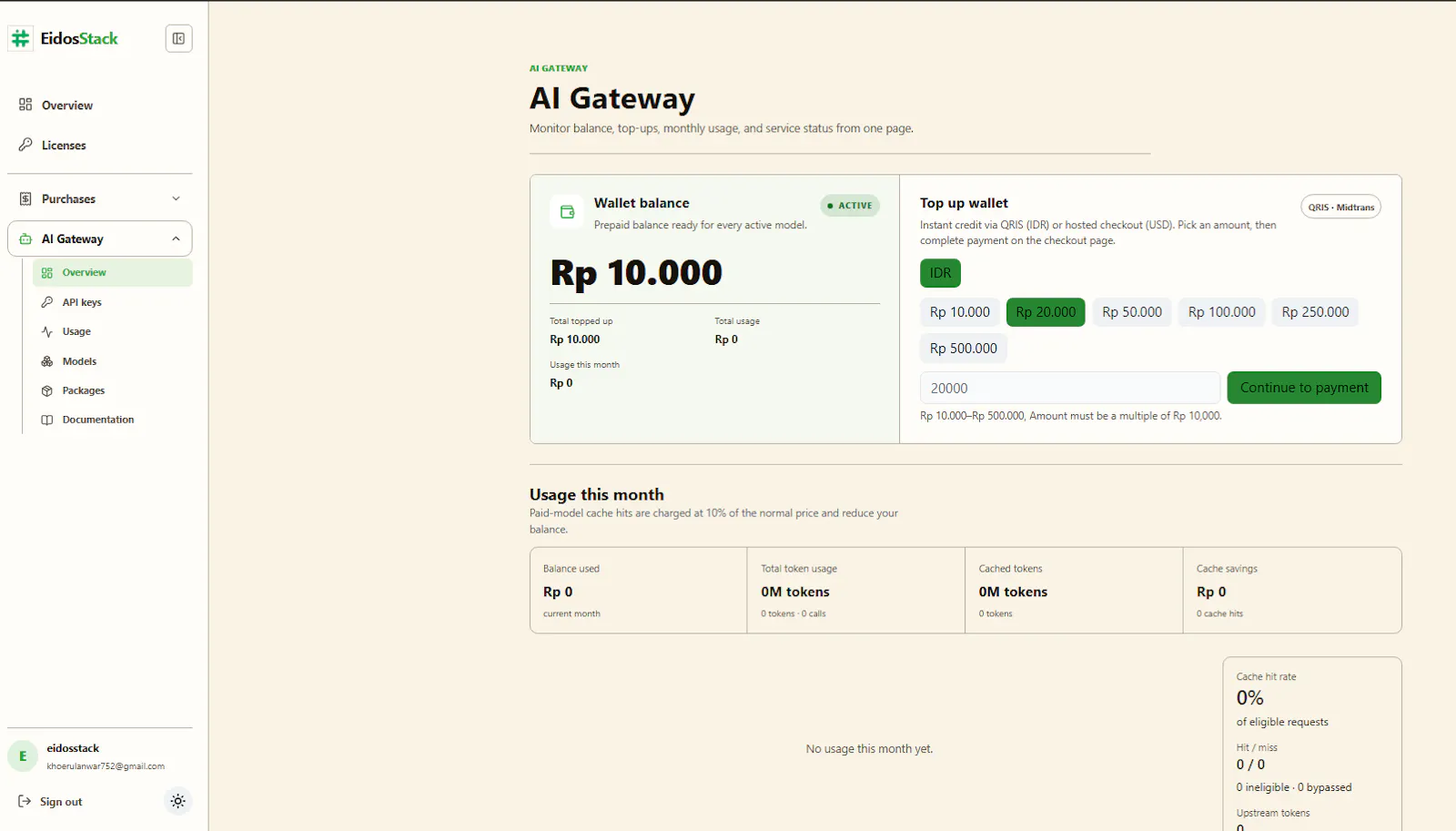Screen dimensions: 1456x831
Task: Click the ACTIVE status badge
Action: point(850,206)
